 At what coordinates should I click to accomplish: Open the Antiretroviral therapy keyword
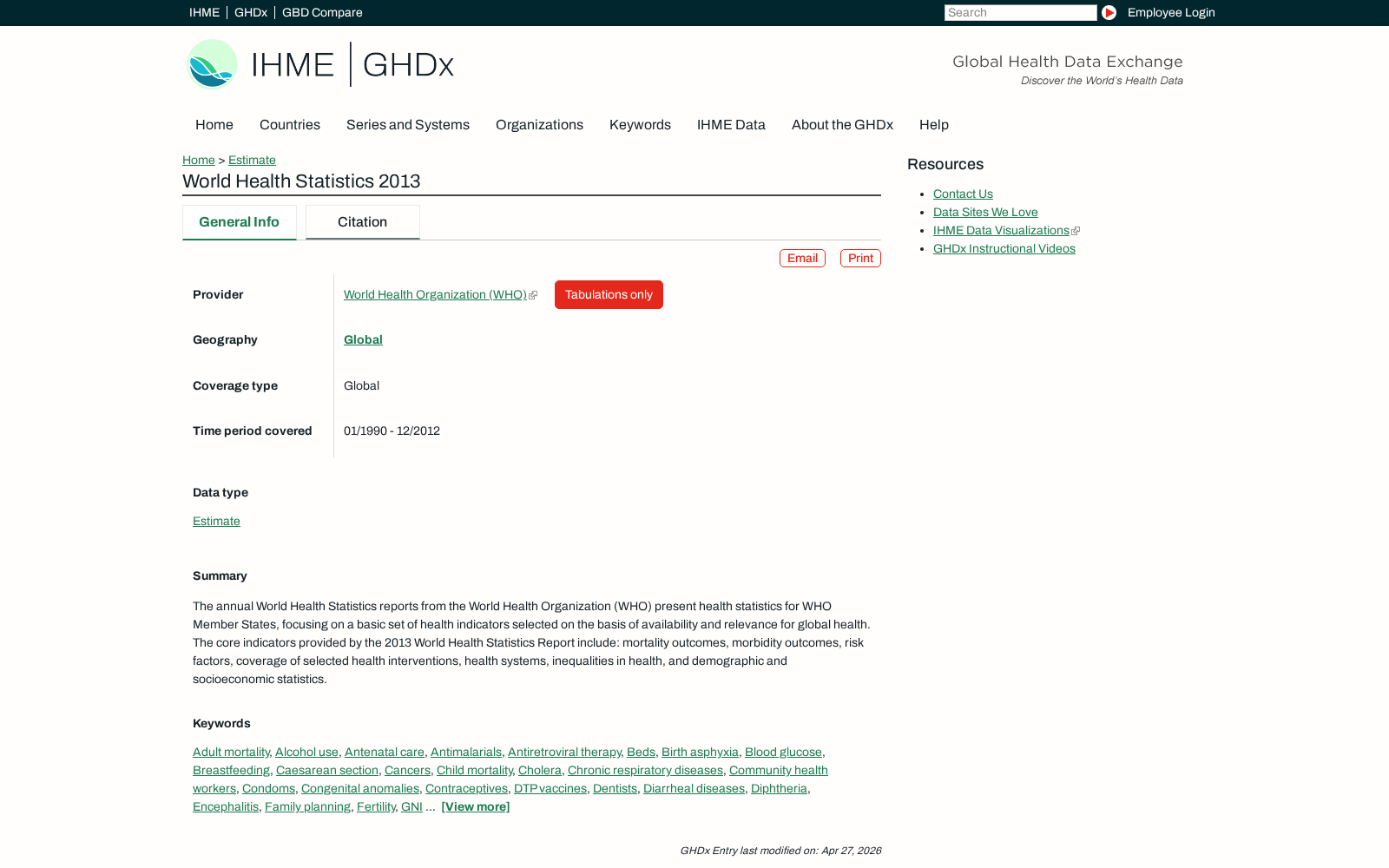tap(564, 753)
